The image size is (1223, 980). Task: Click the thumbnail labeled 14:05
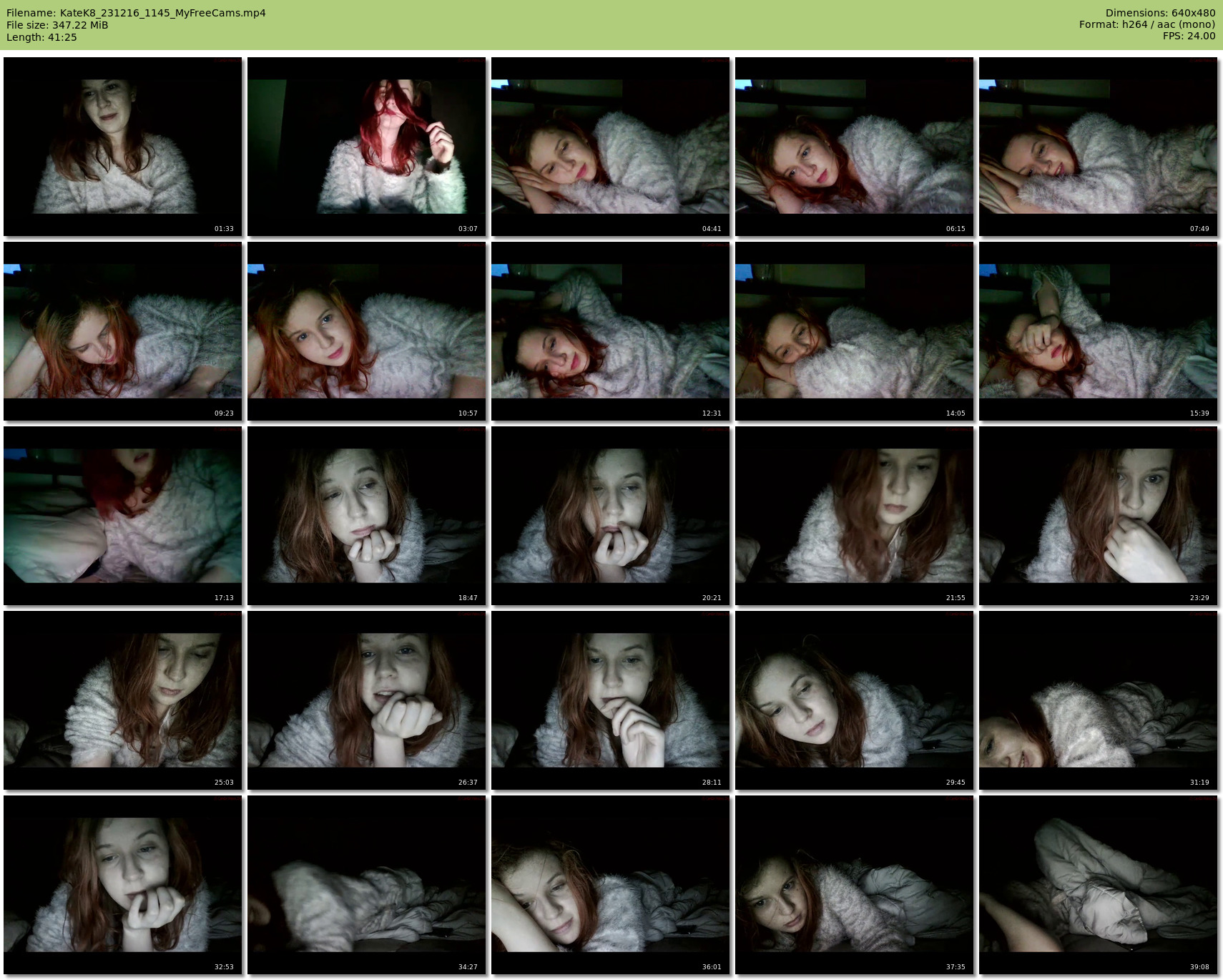click(x=854, y=331)
